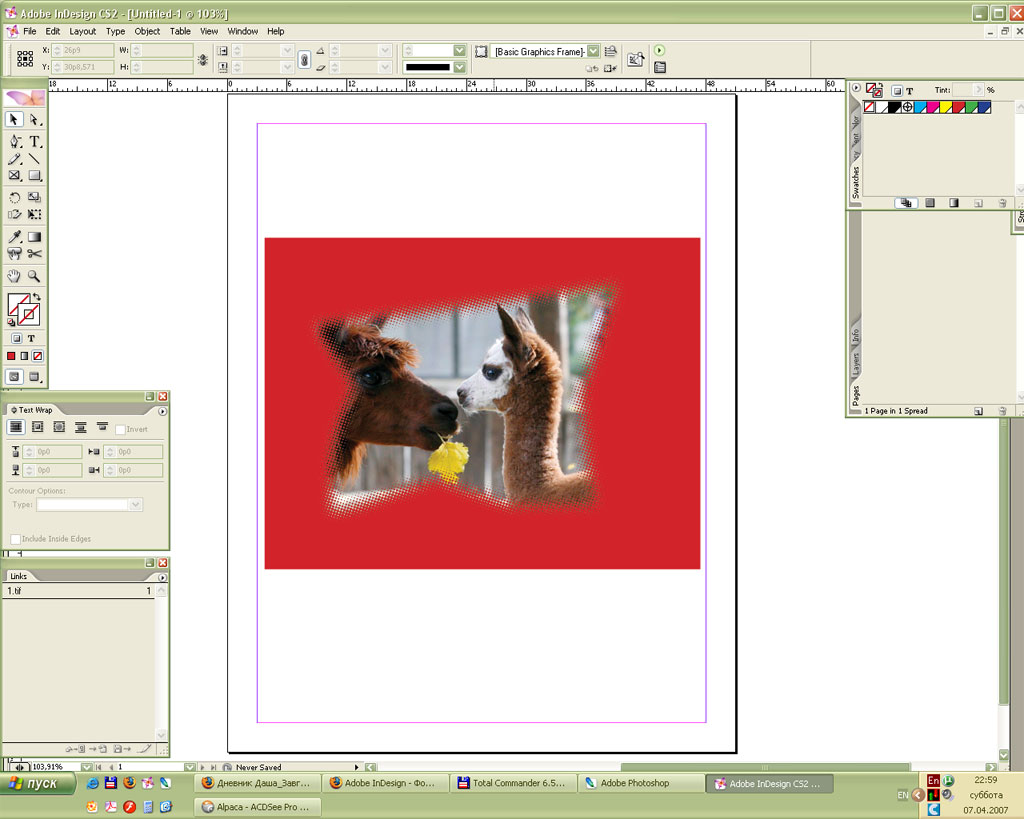
Task: Open the Swatches panel flyout menu
Action: pos(856,88)
